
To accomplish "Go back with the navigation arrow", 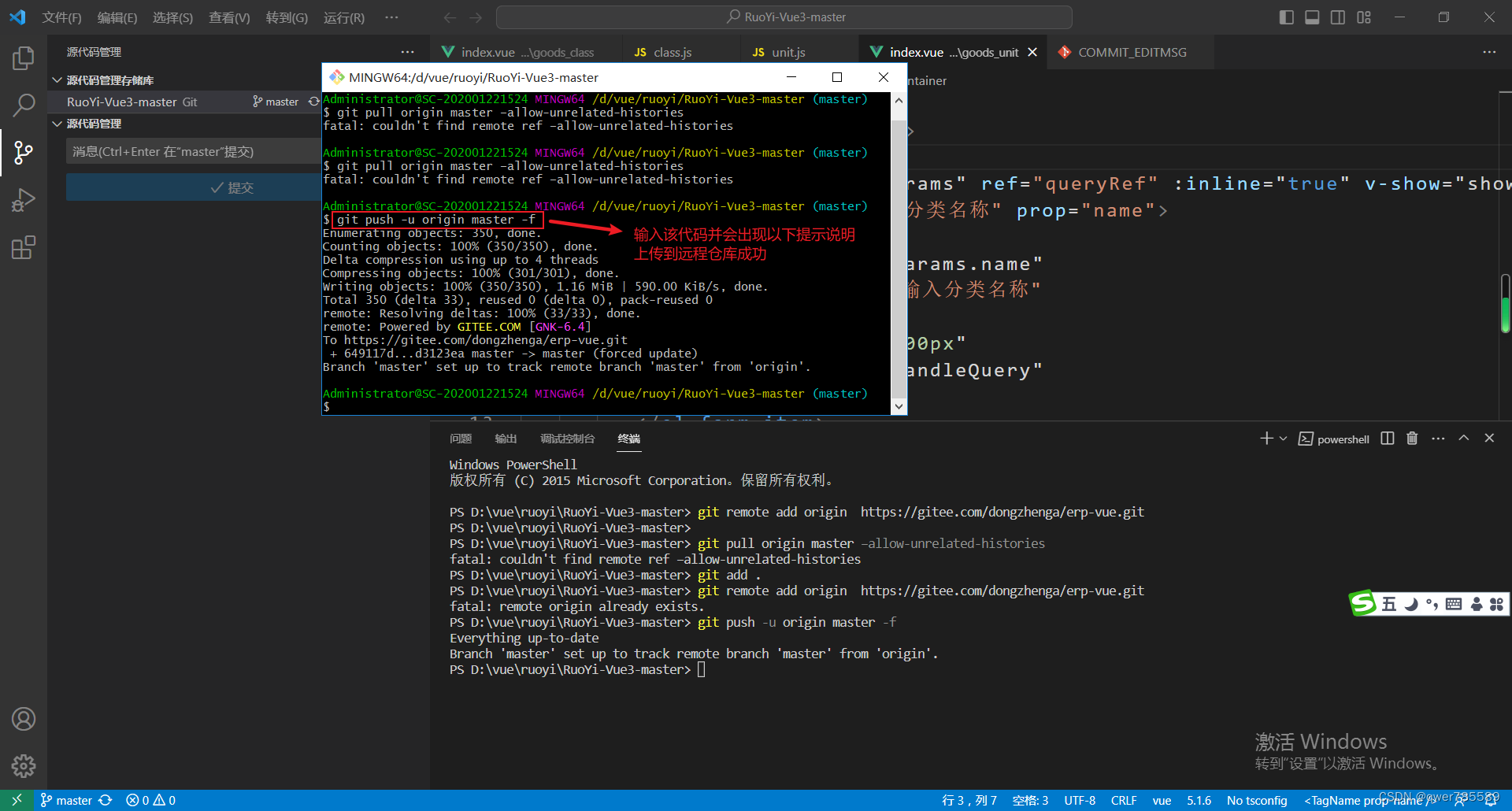I will click(450, 17).
